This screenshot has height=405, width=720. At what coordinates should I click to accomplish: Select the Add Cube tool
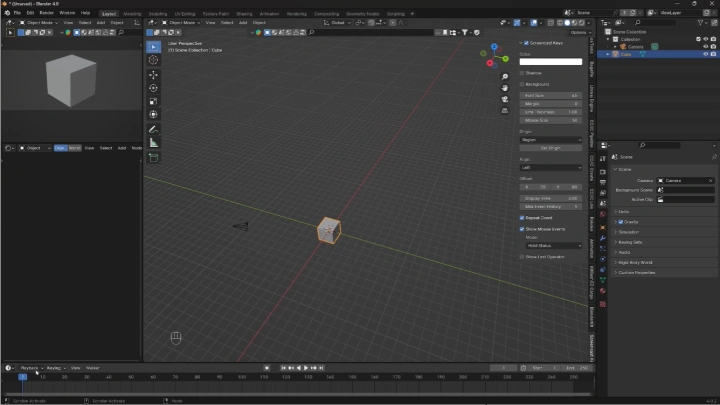pyautogui.click(x=153, y=158)
